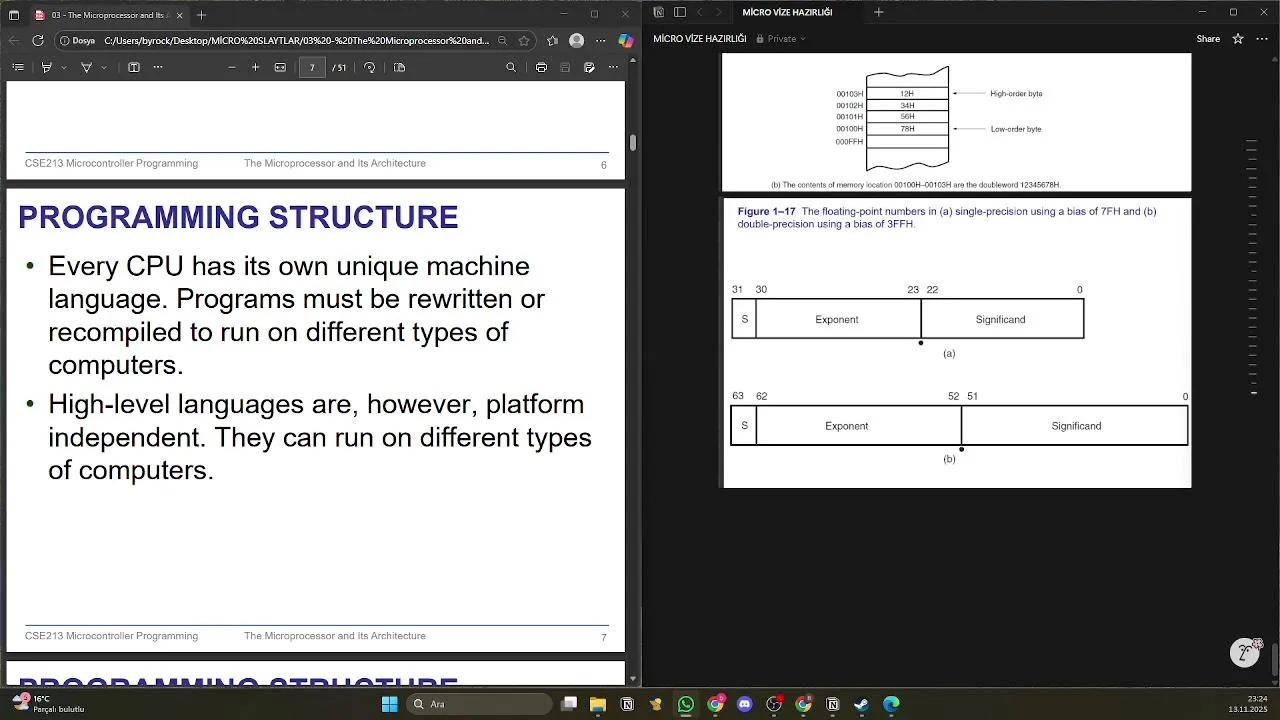The image size is (1280, 720).
Task: Open the Edge profile avatar
Action: [576, 41]
